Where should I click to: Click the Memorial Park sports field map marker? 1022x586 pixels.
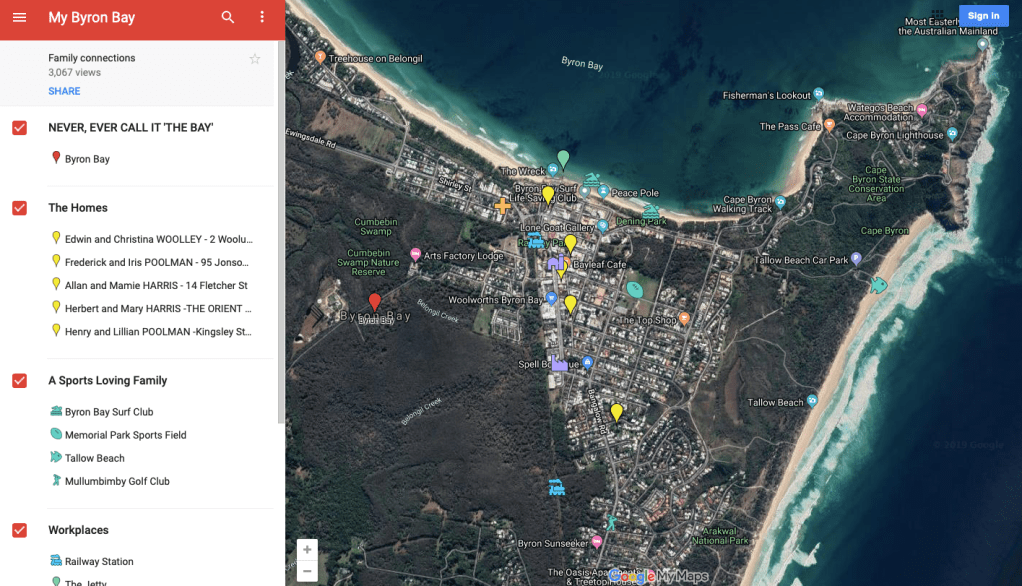[634, 290]
